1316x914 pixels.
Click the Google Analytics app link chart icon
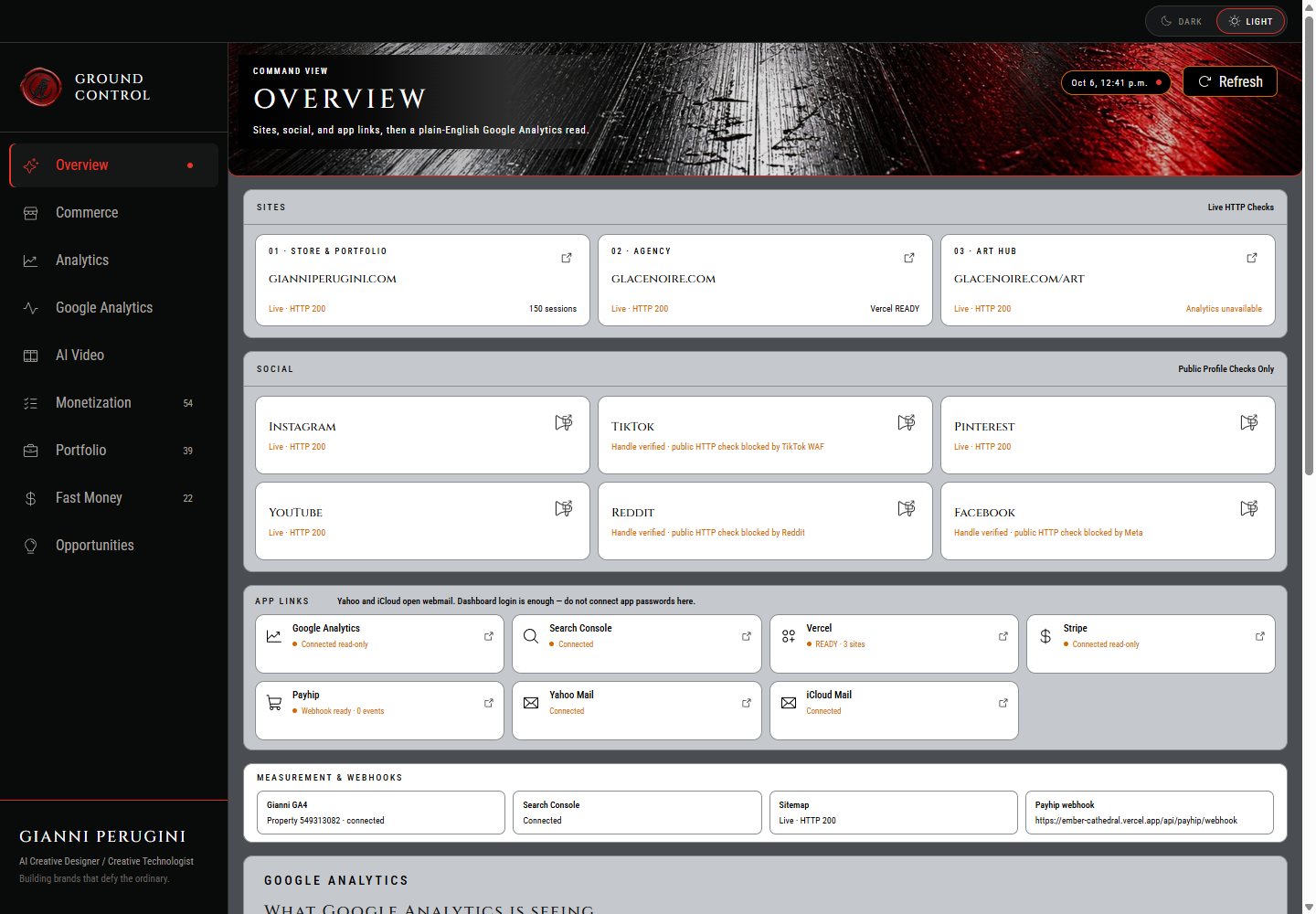point(274,636)
